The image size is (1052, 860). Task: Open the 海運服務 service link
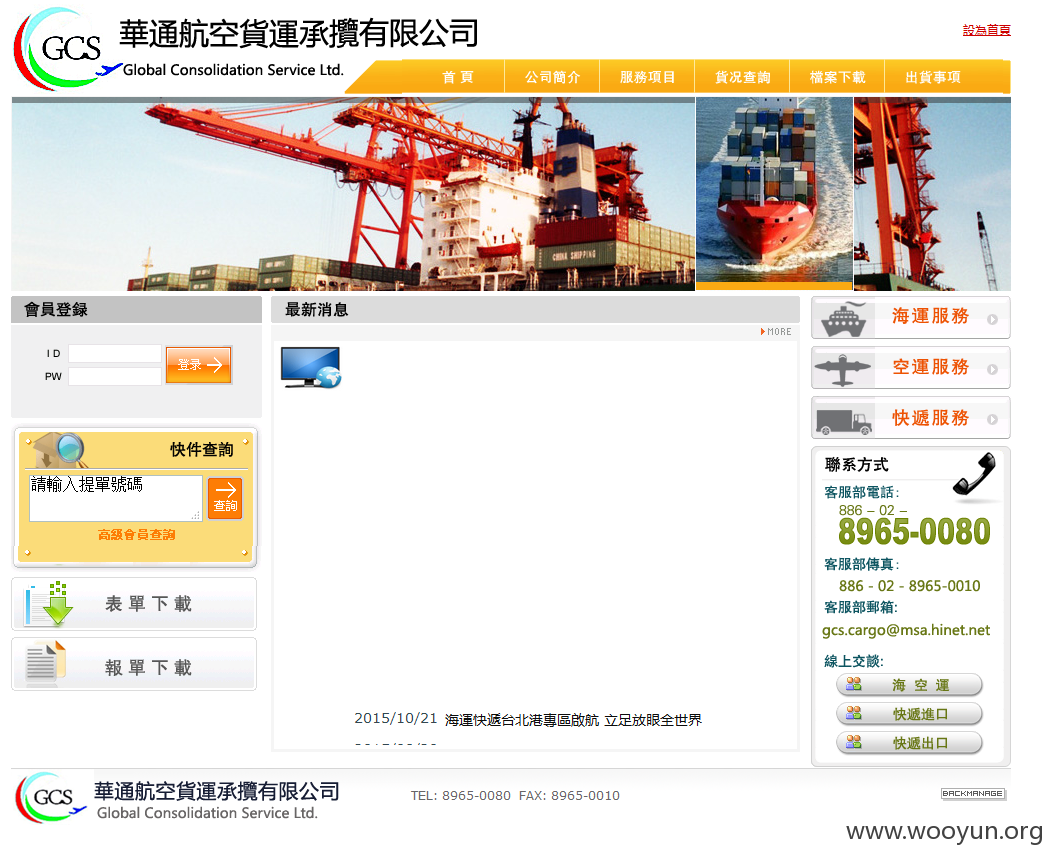(931, 316)
